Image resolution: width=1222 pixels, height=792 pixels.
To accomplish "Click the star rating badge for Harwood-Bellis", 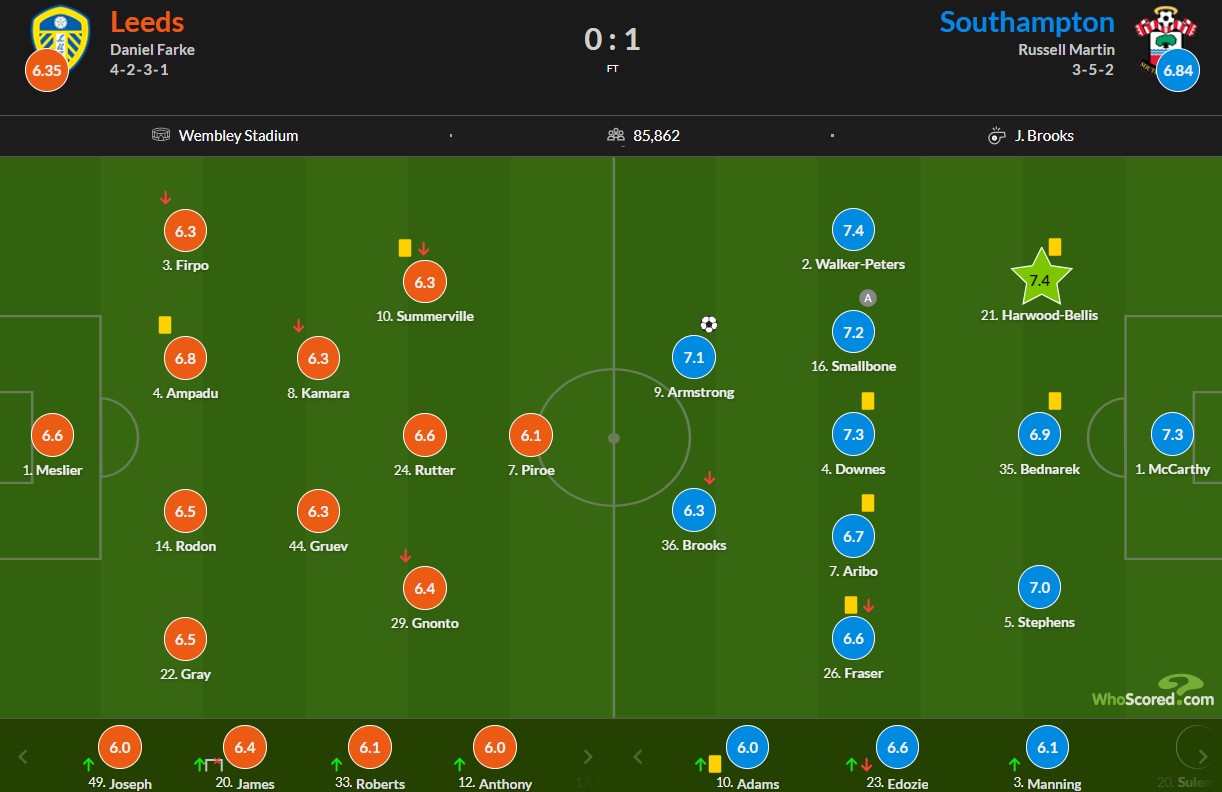I will tap(1040, 280).
